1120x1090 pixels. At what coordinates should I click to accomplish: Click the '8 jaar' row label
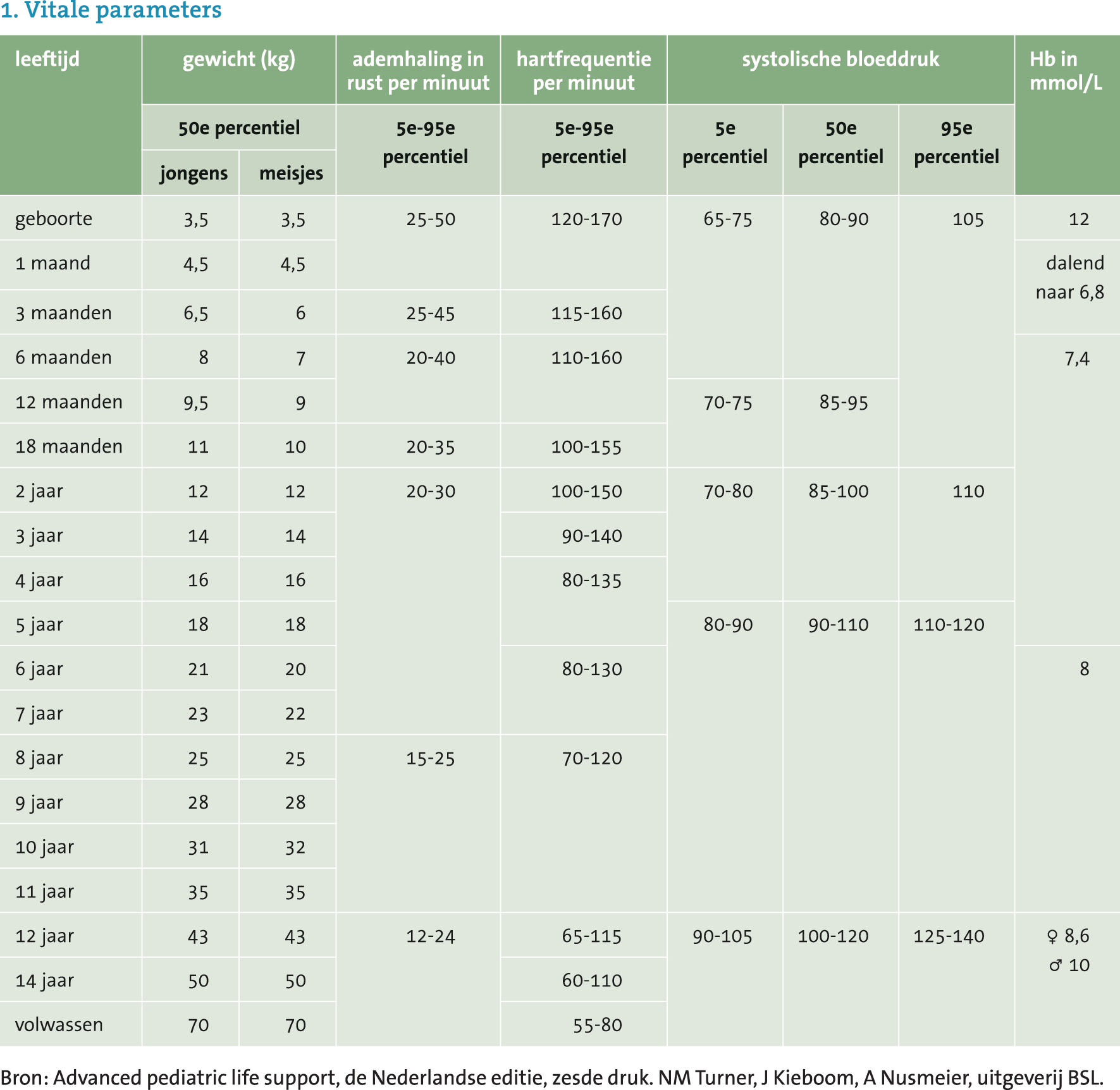tap(39, 758)
